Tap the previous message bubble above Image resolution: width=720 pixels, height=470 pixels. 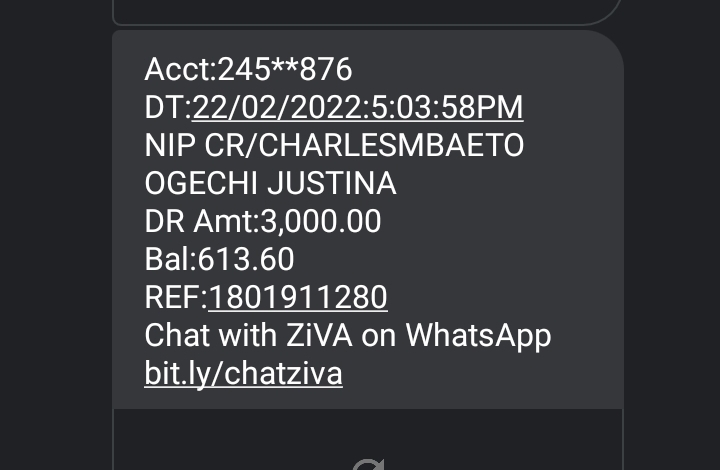click(368, 11)
